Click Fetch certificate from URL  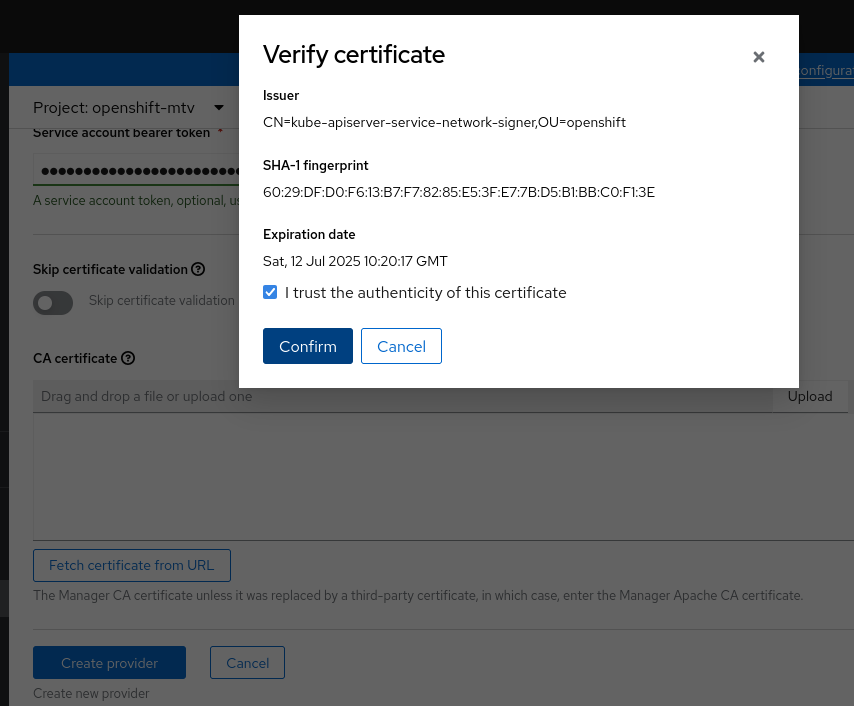[x=132, y=565]
